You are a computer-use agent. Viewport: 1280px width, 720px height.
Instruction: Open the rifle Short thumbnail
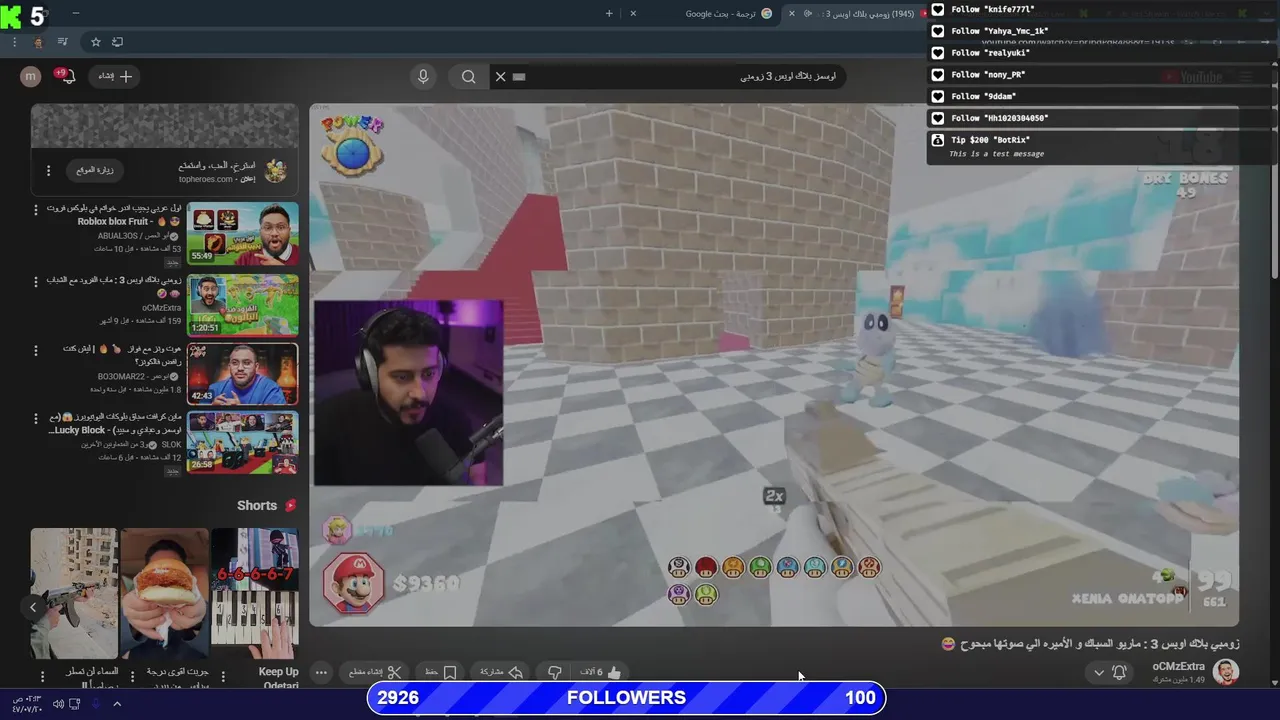pos(75,593)
